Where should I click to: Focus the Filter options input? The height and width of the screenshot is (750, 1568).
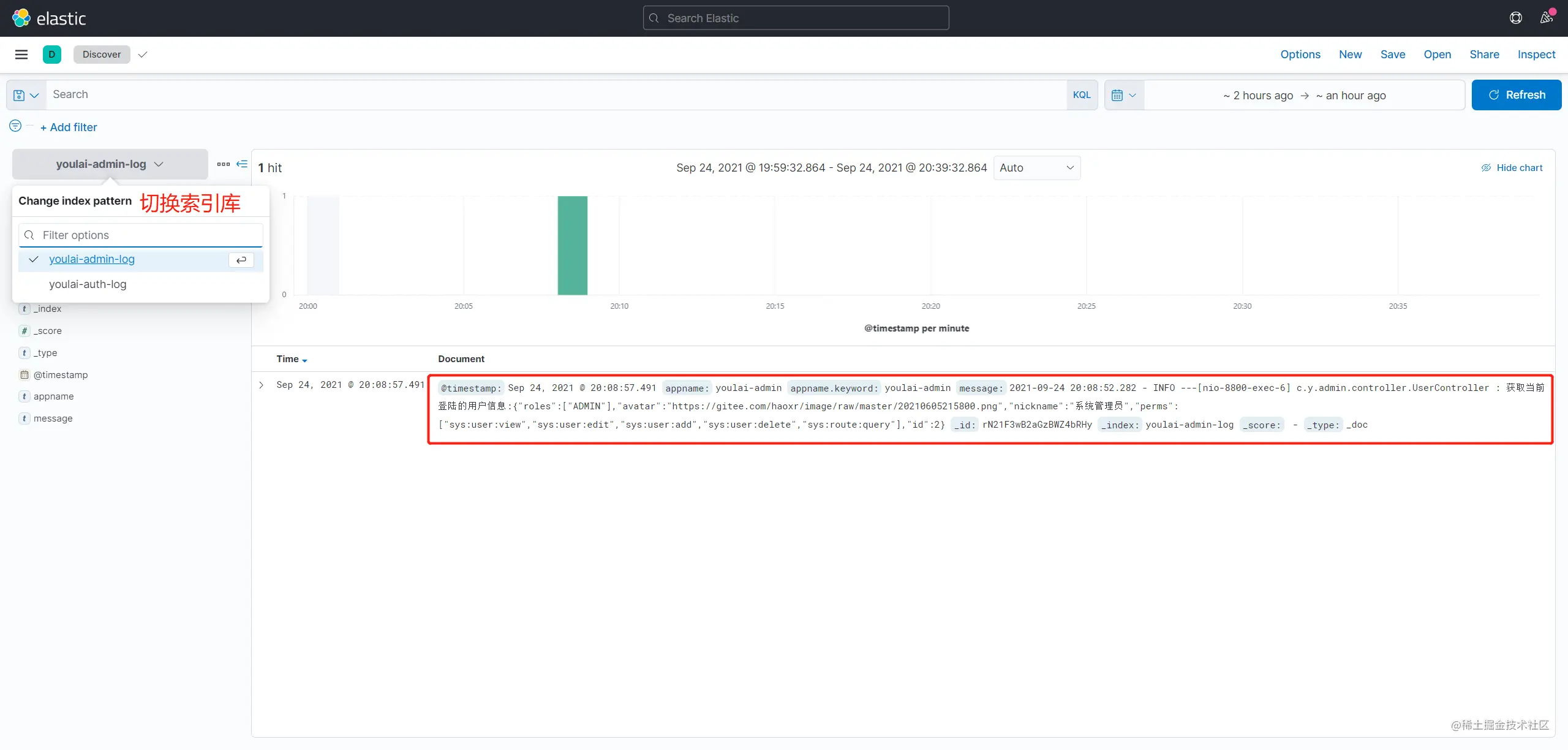tap(141, 235)
